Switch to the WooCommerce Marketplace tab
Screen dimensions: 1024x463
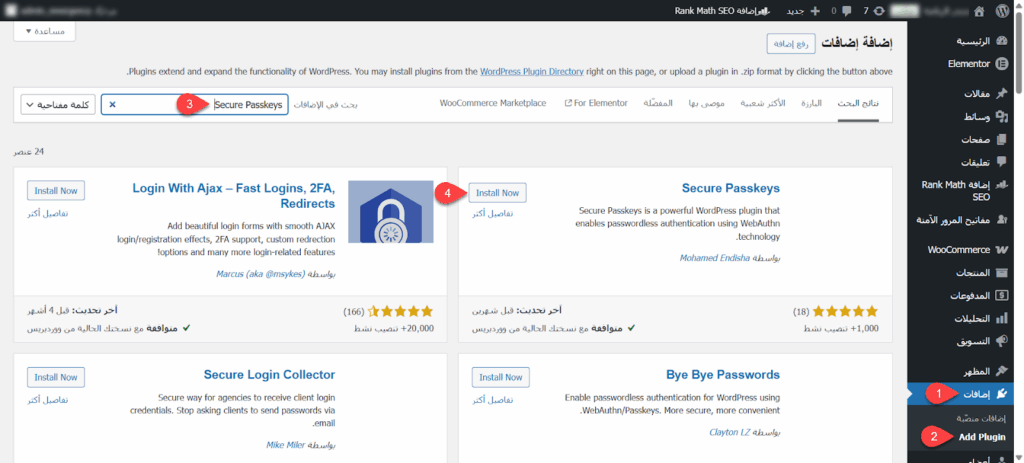coord(493,103)
